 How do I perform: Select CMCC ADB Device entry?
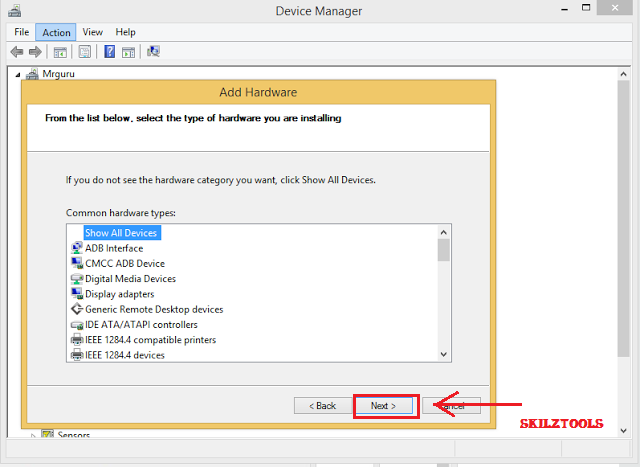click(125, 263)
